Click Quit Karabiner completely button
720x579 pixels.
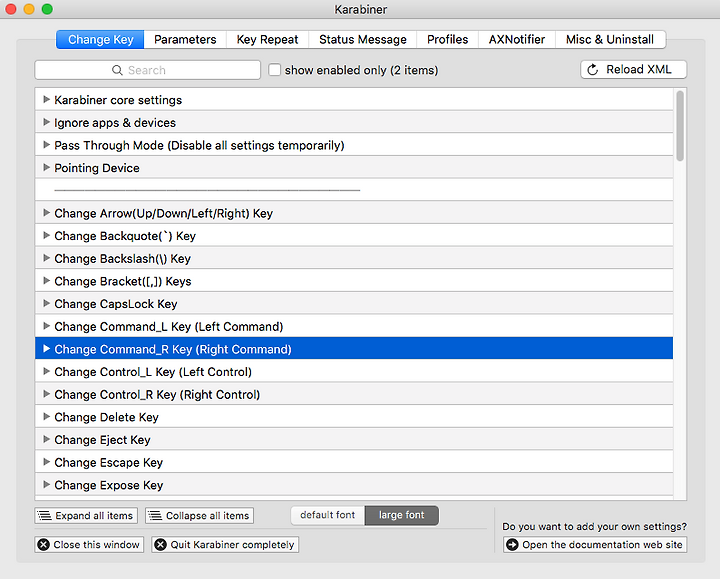click(x=225, y=545)
